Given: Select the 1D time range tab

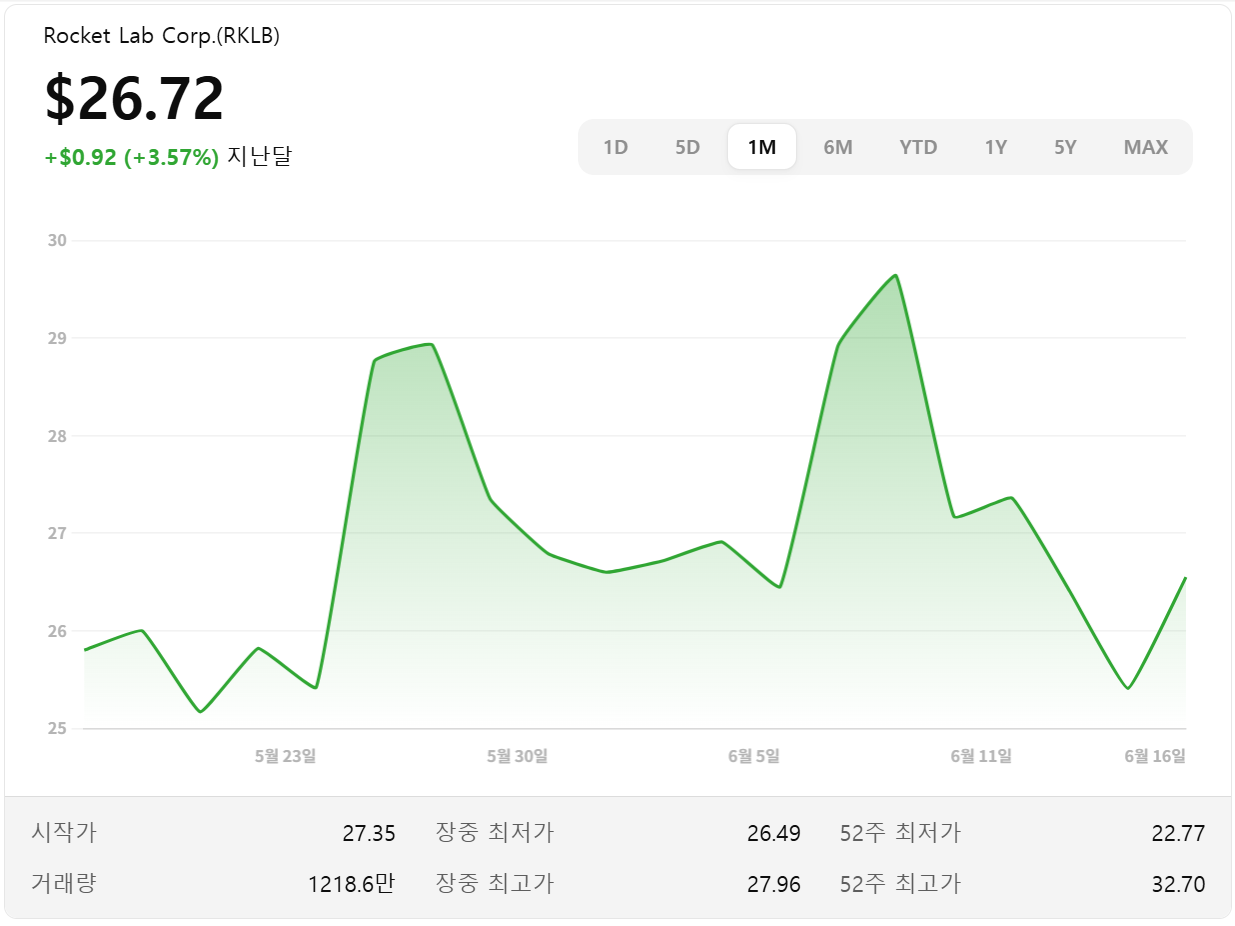Looking at the screenshot, I should [616, 146].
